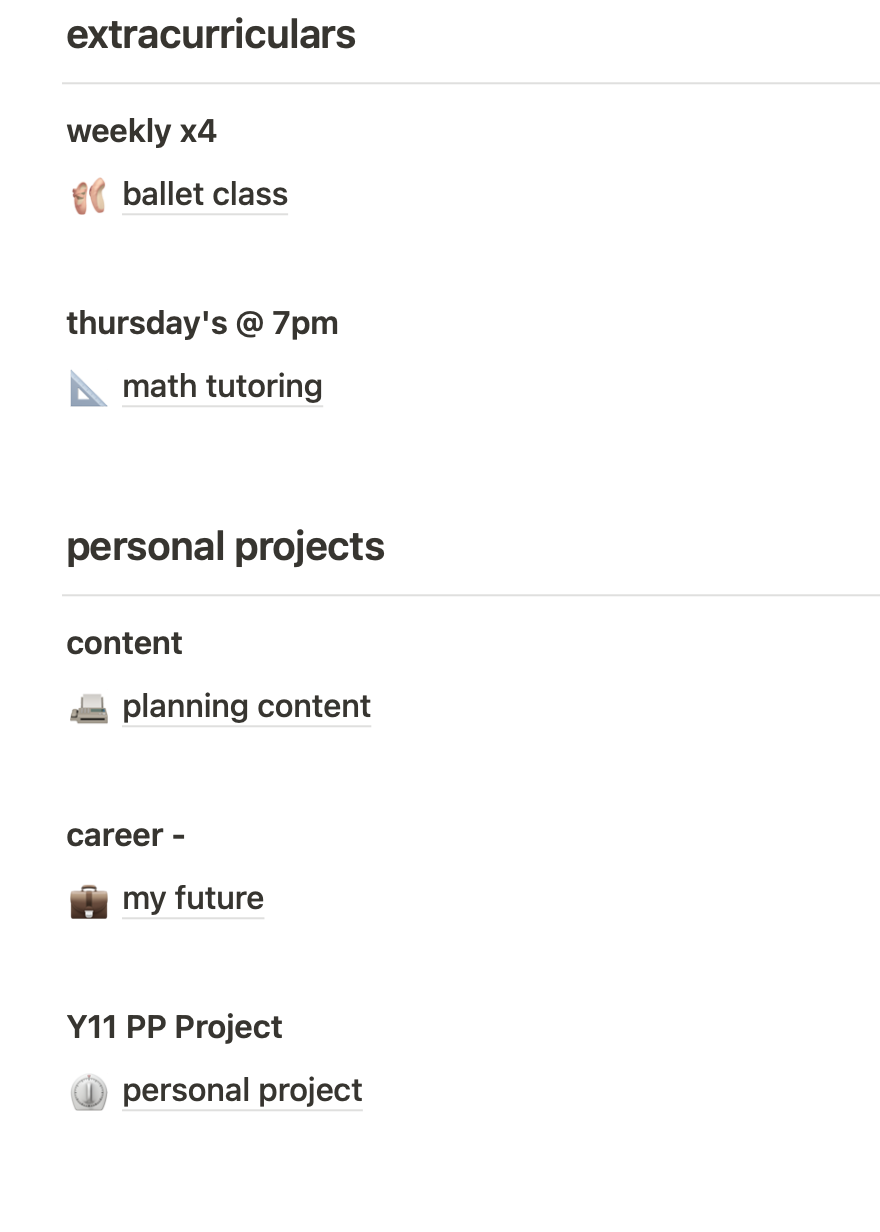Click the thursday's @ 7pm subheading

[202, 323]
